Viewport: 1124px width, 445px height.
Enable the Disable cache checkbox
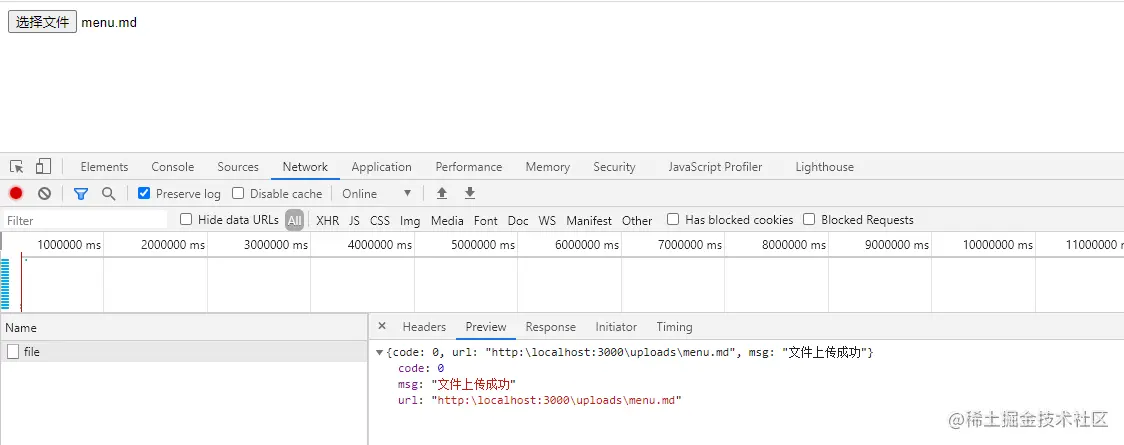[239, 193]
